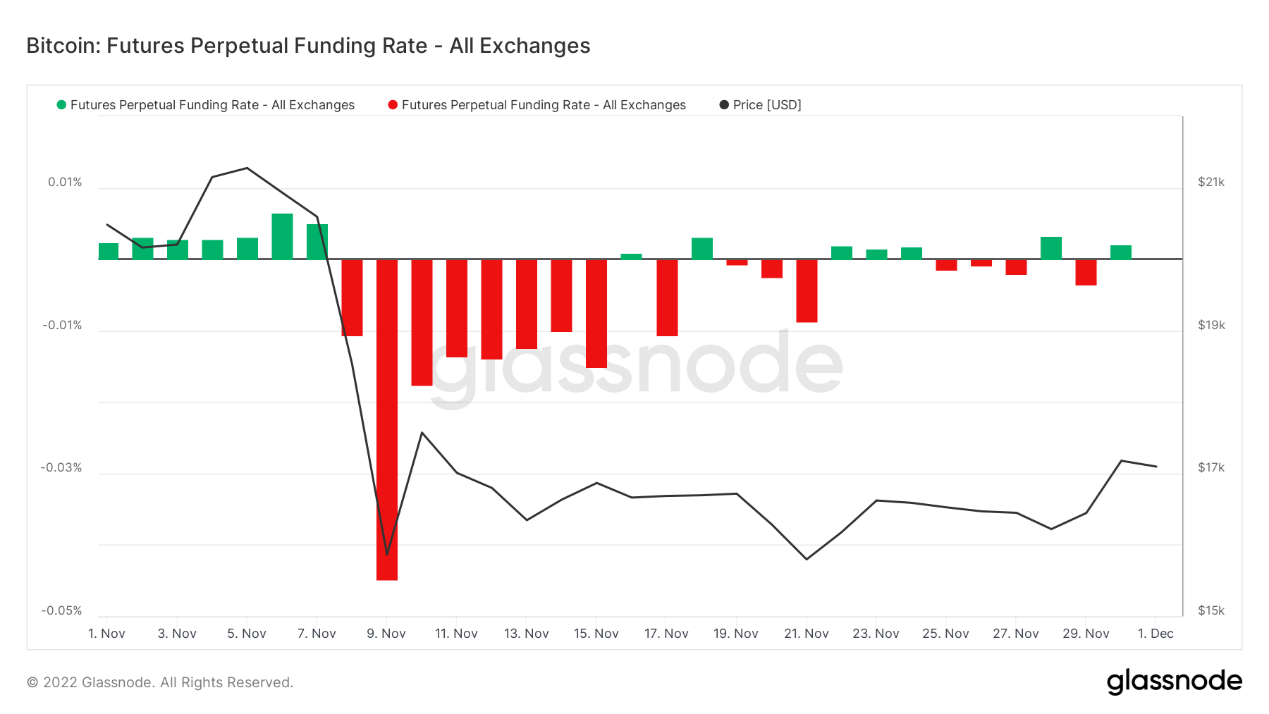The height and width of the screenshot is (714, 1269).
Task: Click the green legend dot for Funding Rate
Action: (x=62, y=105)
